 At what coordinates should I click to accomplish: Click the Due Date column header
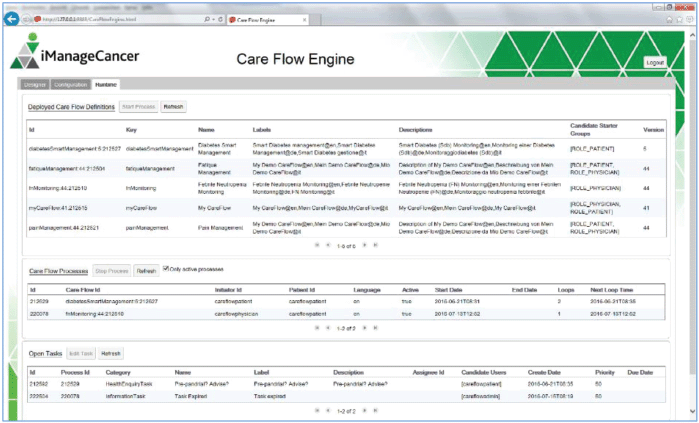click(640, 373)
